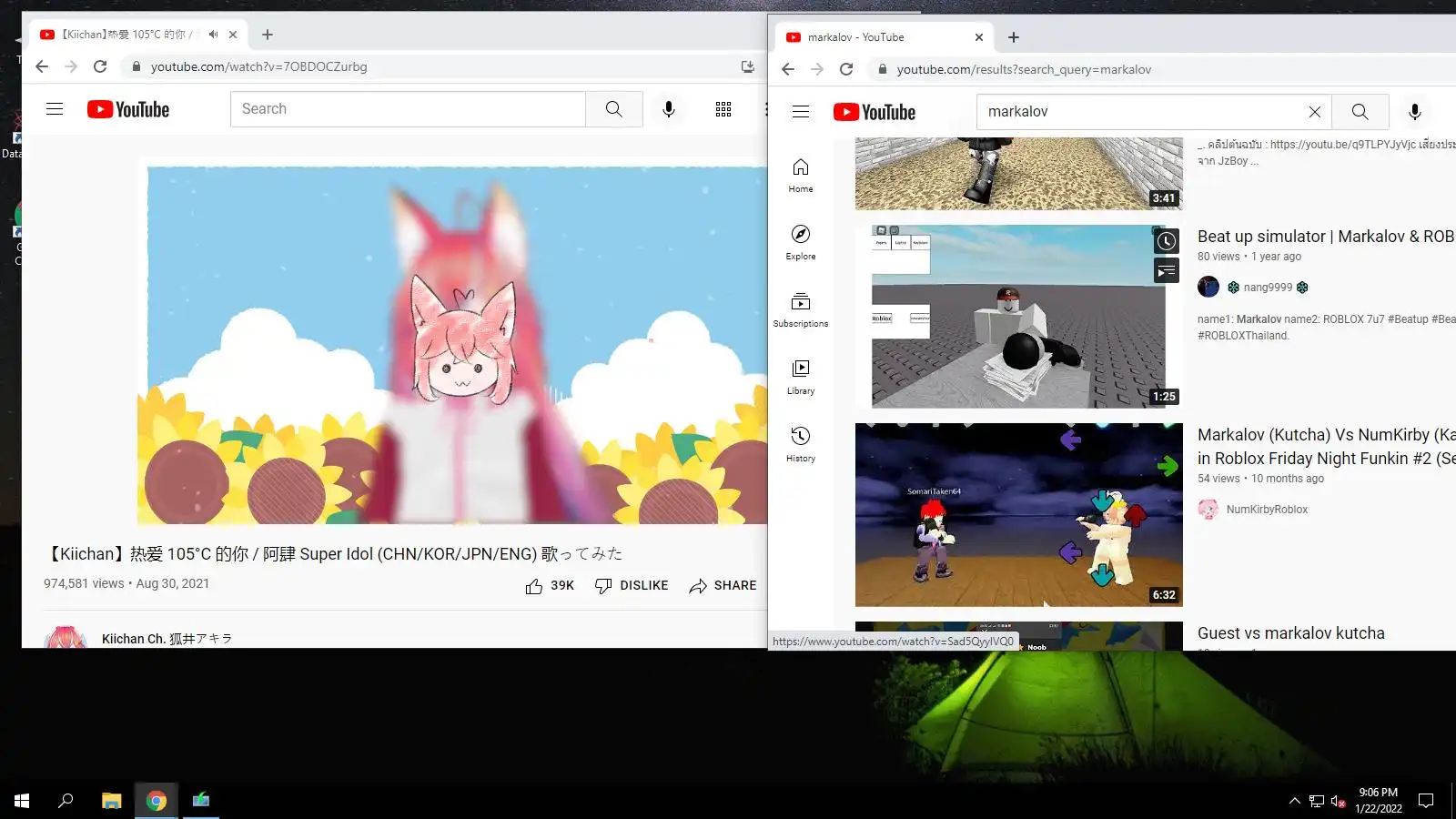The image size is (1456, 819).
Task: Open the video thumbnail with 3:41 duration
Action: click(1019, 174)
